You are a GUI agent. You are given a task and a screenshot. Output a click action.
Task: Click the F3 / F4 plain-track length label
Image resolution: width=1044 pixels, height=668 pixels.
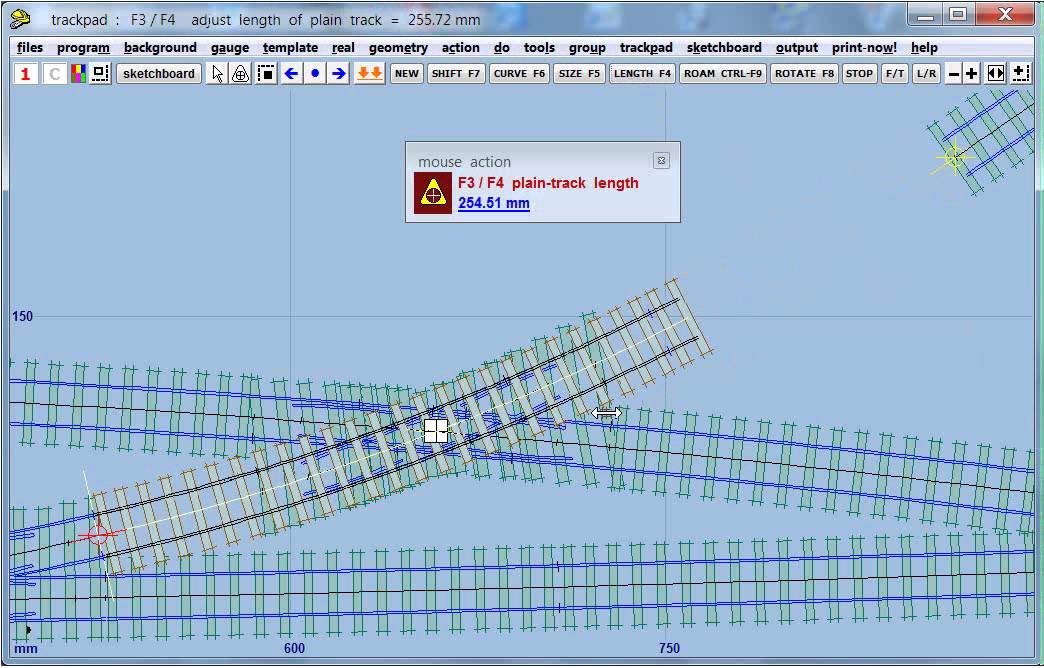[x=548, y=183]
